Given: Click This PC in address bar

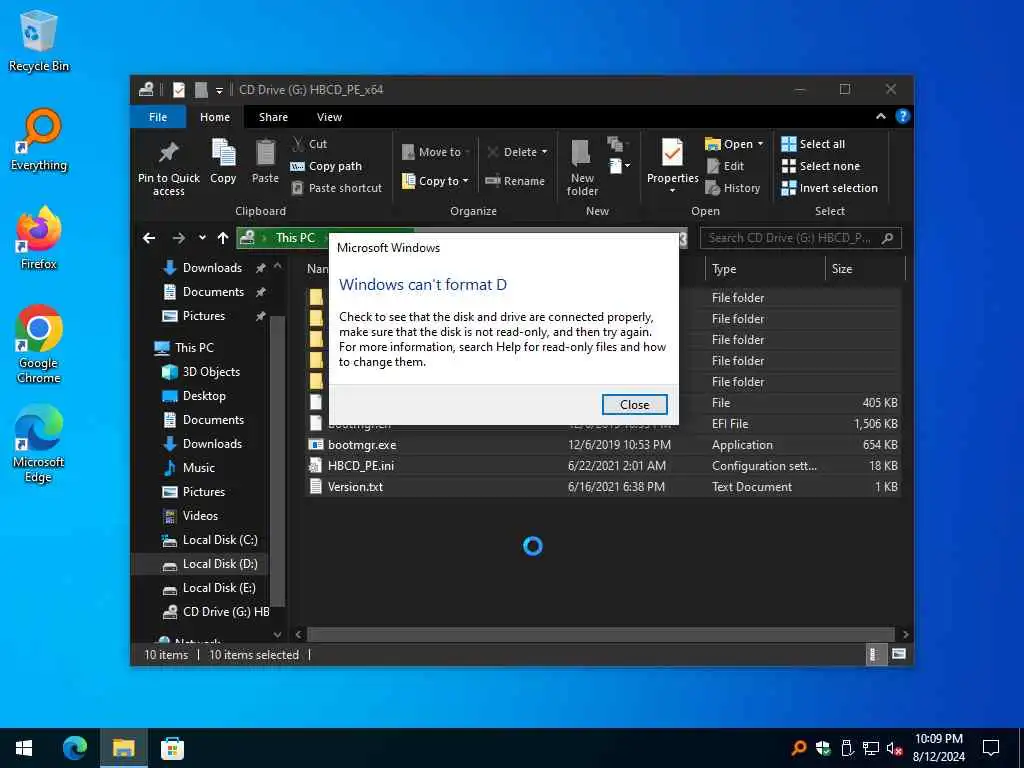Looking at the screenshot, I should point(295,238).
